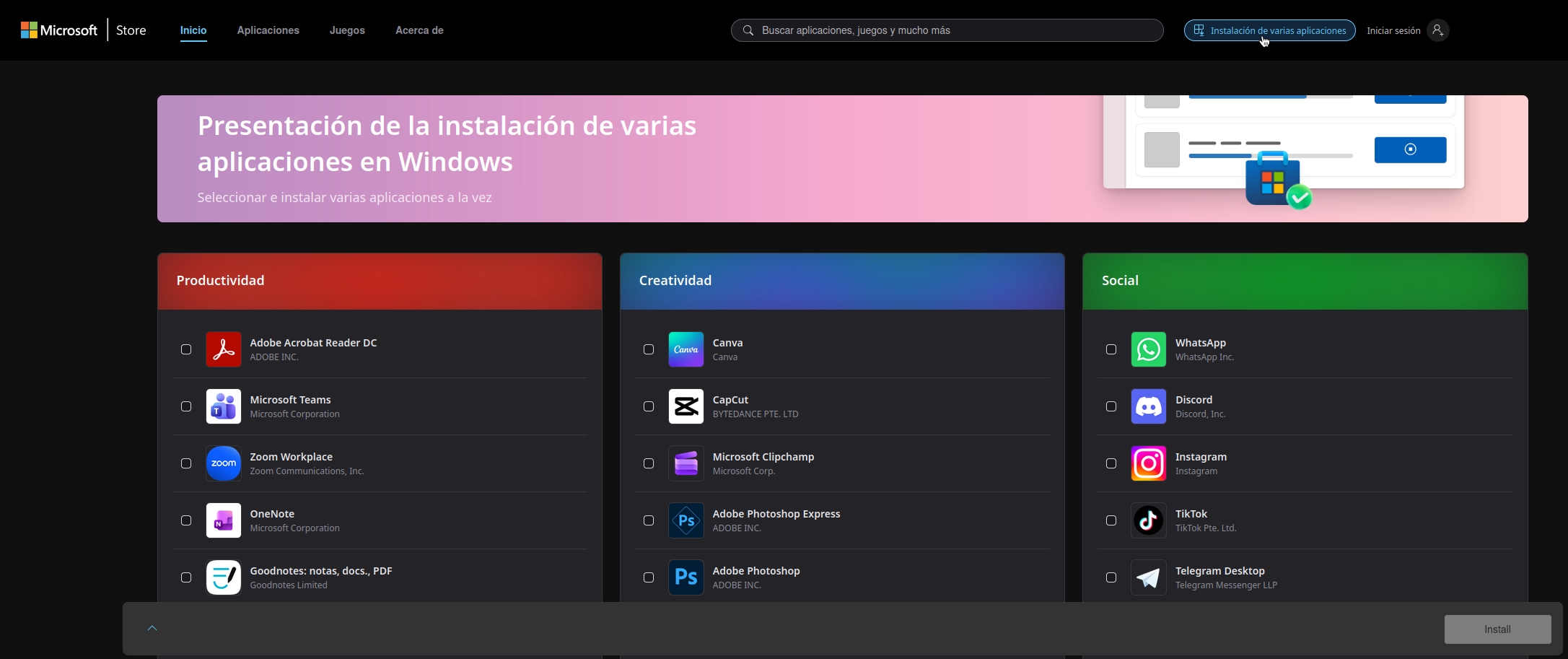The width and height of the screenshot is (1568, 659).
Task: Click the Canva app icon
Action: point(686,349)
